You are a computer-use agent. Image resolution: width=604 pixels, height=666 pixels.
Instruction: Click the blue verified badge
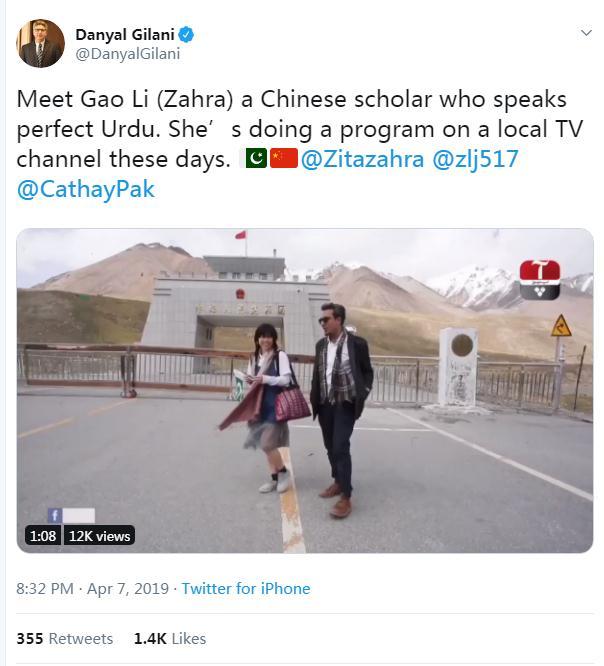[x=186, y=35]
